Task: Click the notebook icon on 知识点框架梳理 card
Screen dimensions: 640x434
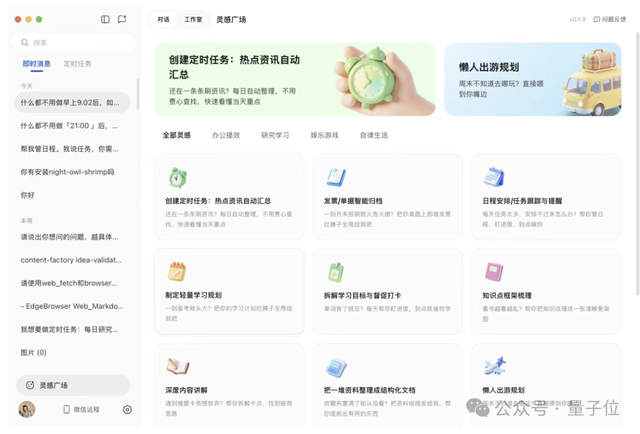Action: (494, 272)
